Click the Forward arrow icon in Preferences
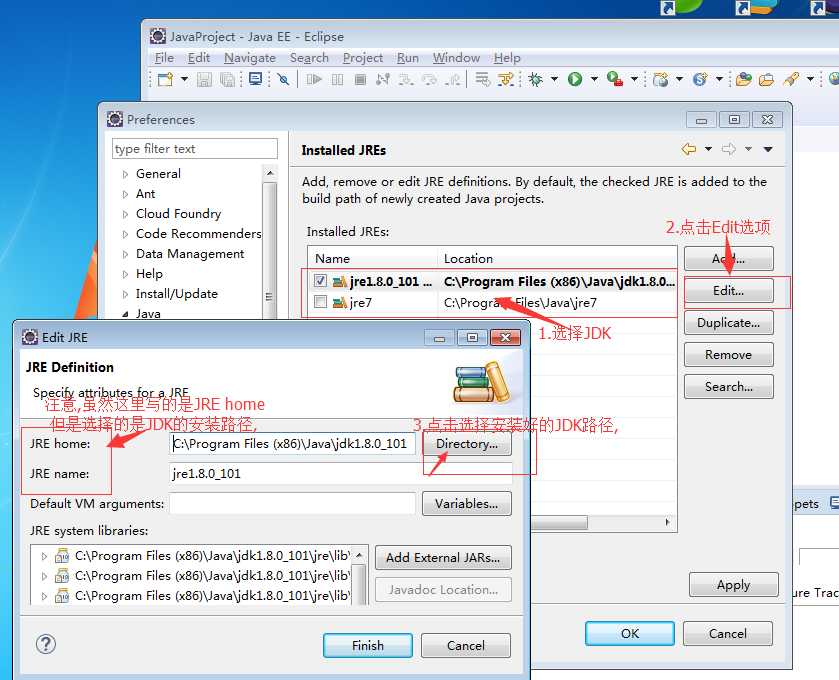This screenshot has width=839, height=680. click(729, 149)
